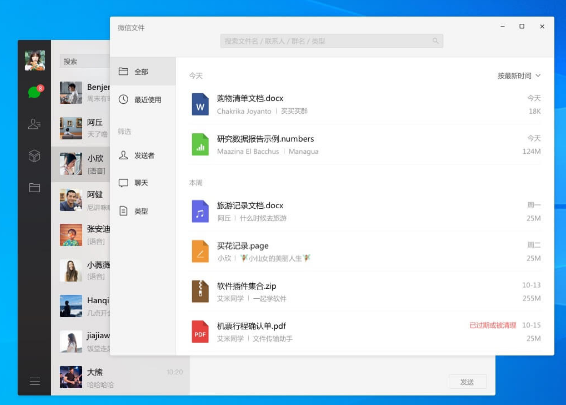Open the 软件插件集合.zip file
This screenshot has width=566, height=405.
[x=365, y=291]
